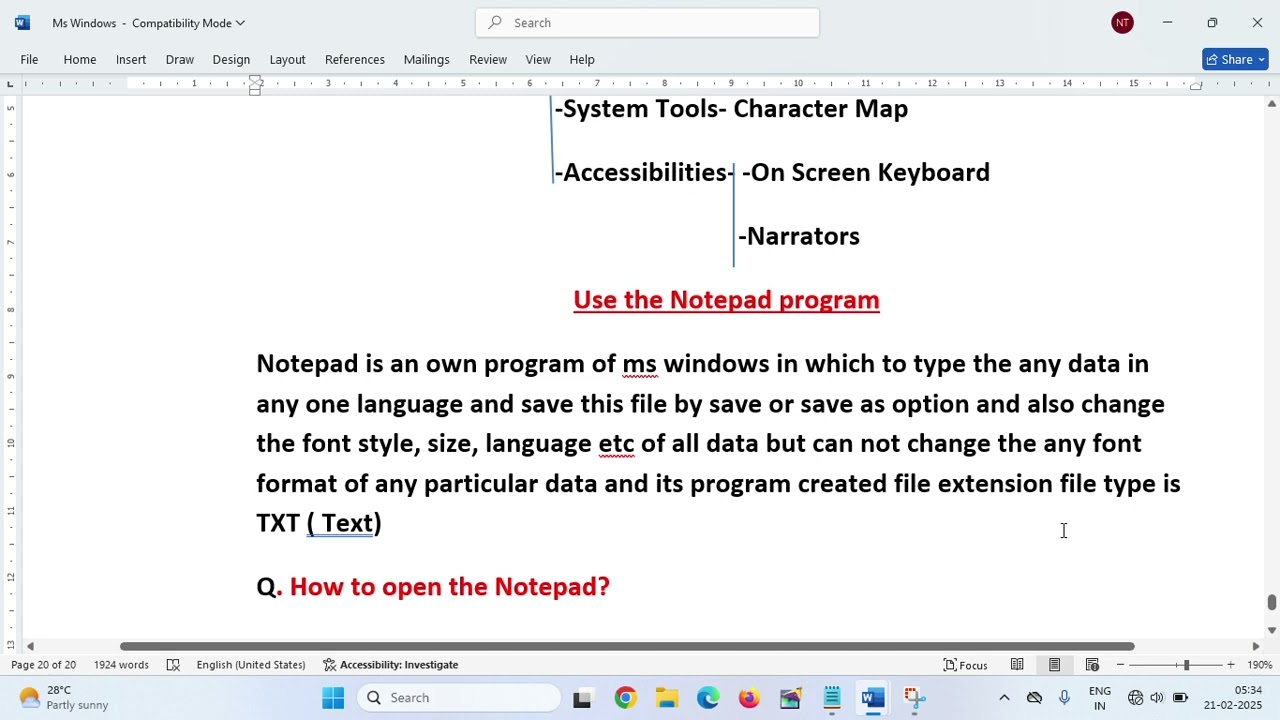Click the horizontal scrollbar thumb
Viewport: 1280px width, 720px height.
tap(627, 646)
